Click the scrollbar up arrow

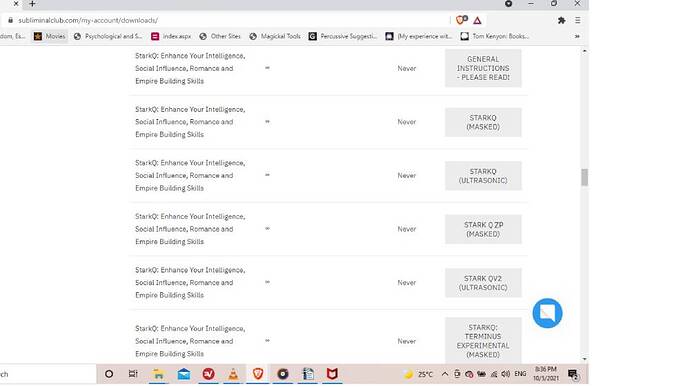[x=584, y=51]
